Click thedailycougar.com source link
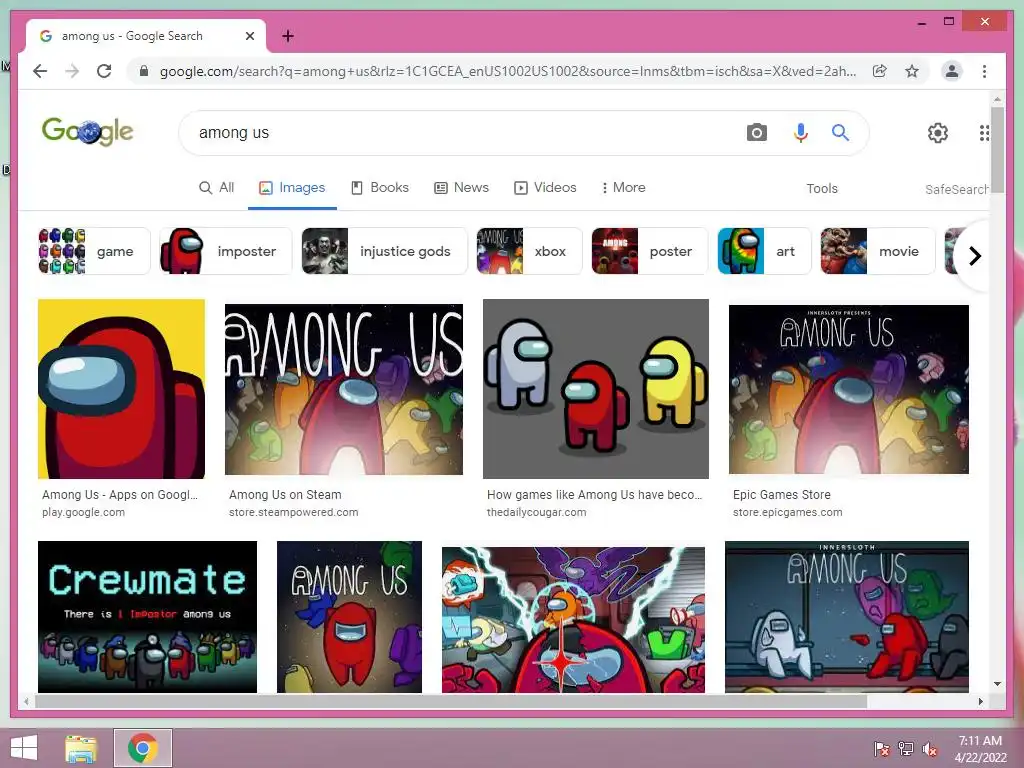Viewport: 1024px width, 768px height. [536, 513]
